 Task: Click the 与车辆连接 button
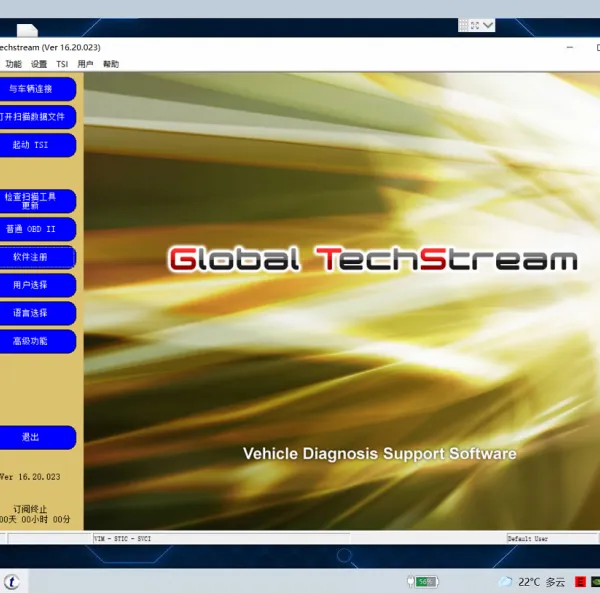click(37, 89)
